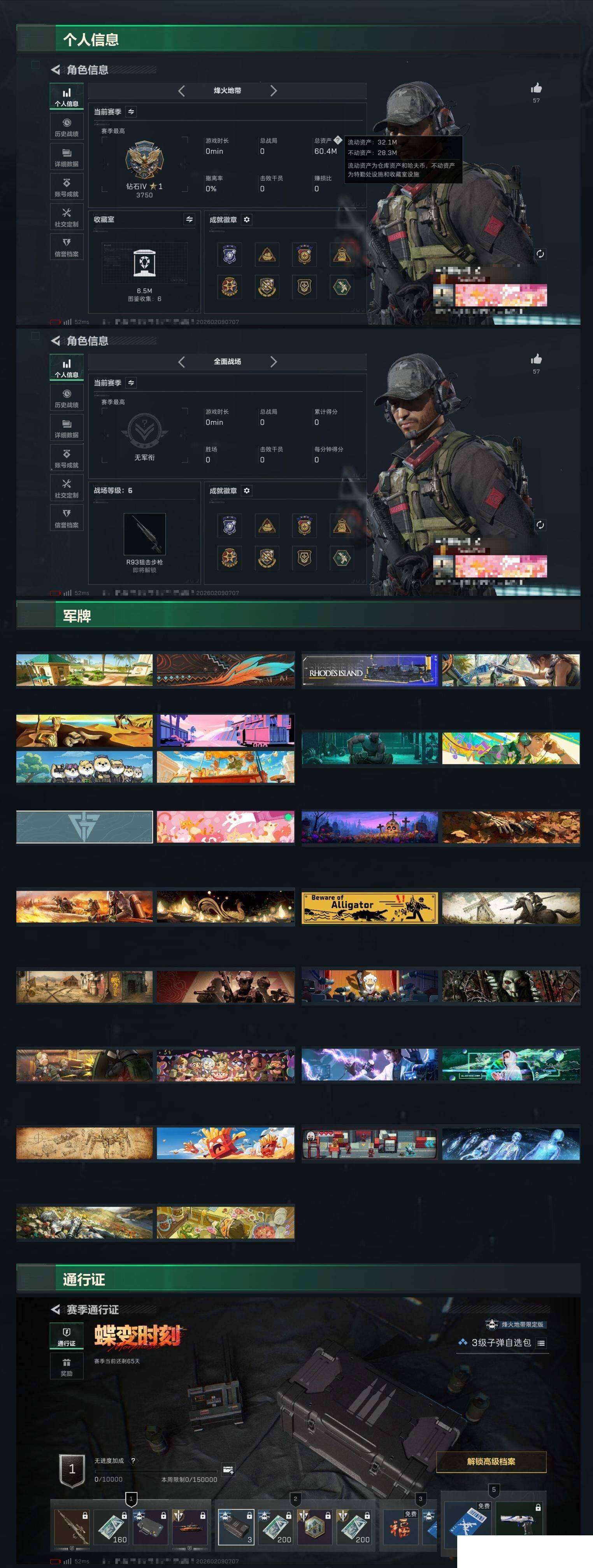Like the profile in the 烽火地带 panel

coord(536,88)
